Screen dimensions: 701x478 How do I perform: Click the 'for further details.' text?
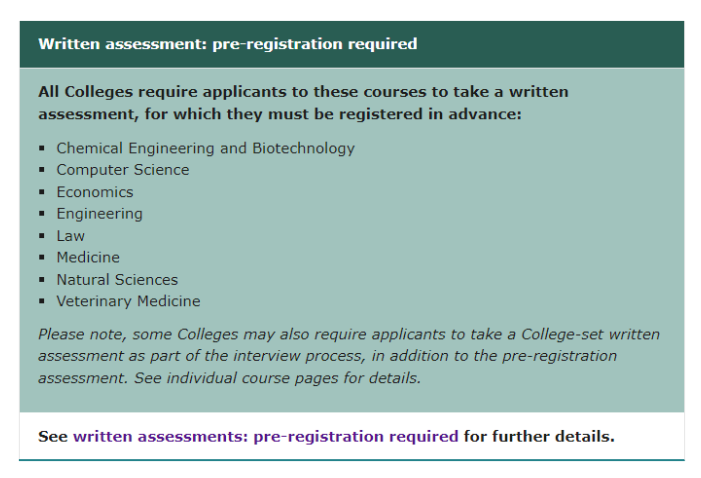click(539, 437)
